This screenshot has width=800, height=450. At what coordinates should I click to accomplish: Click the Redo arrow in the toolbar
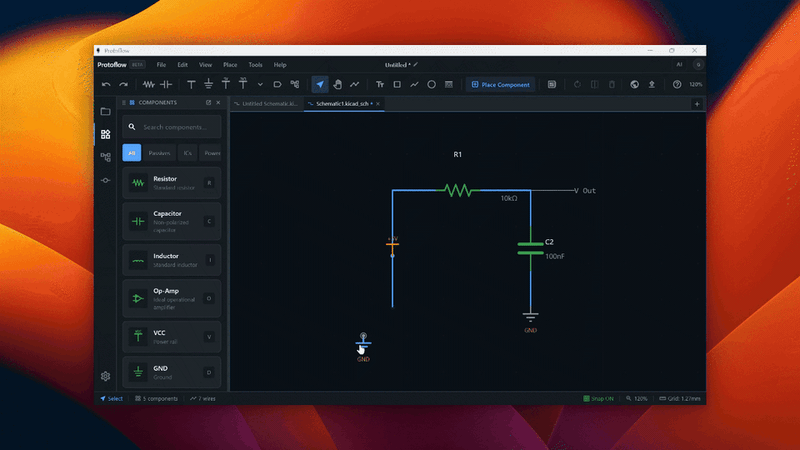123,85
